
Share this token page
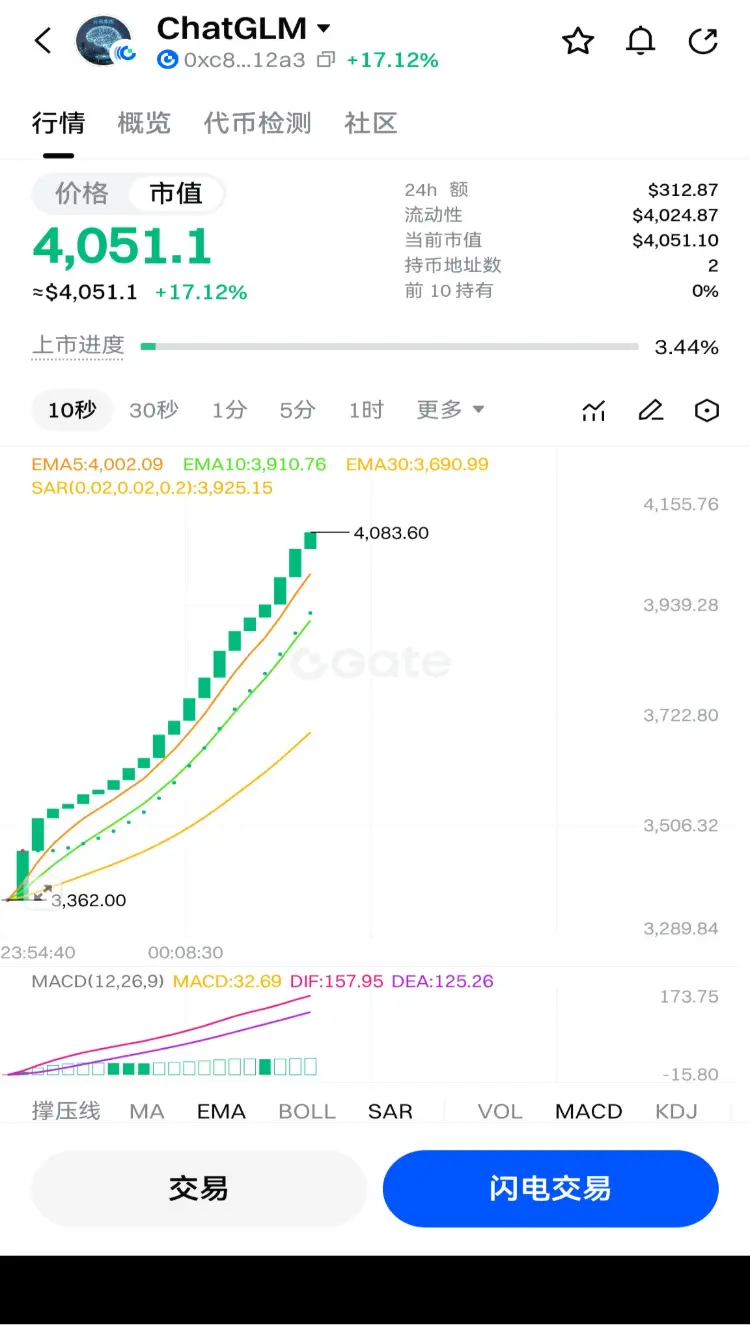[x=703, y=41]
